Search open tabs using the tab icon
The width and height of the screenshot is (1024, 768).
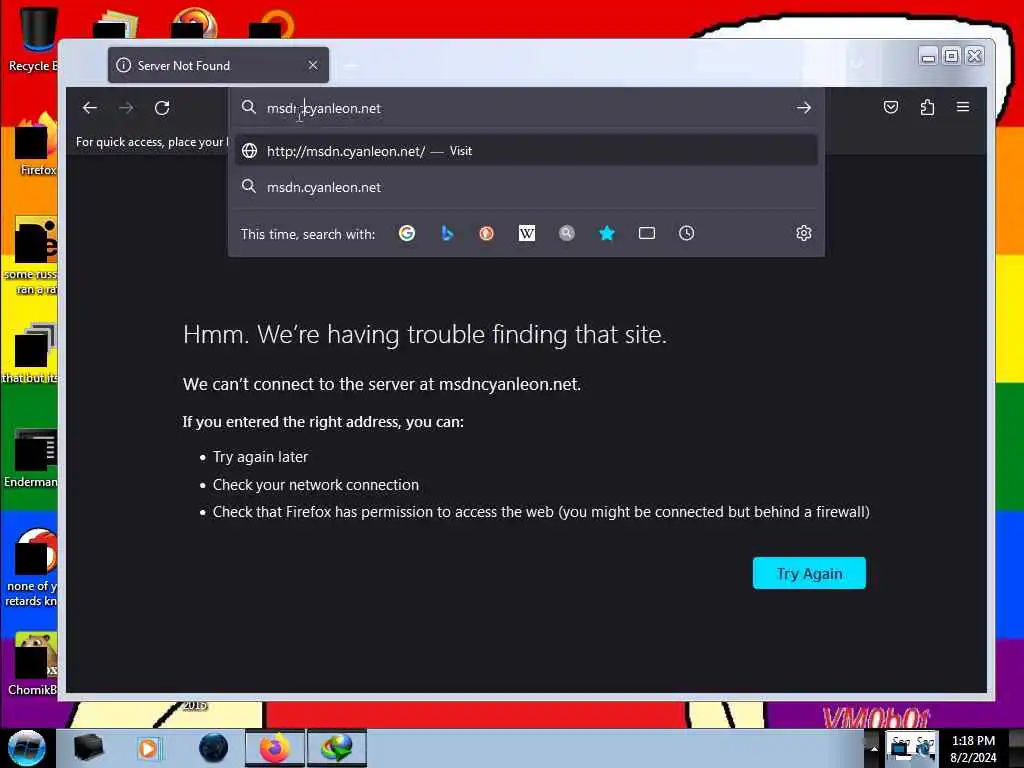[647, 233]
